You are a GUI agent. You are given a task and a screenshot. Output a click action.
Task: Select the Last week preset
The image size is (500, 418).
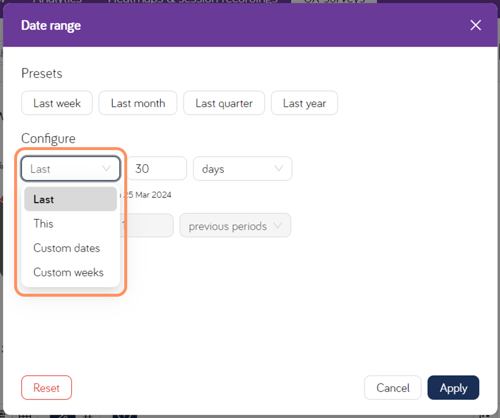(57, 103)
